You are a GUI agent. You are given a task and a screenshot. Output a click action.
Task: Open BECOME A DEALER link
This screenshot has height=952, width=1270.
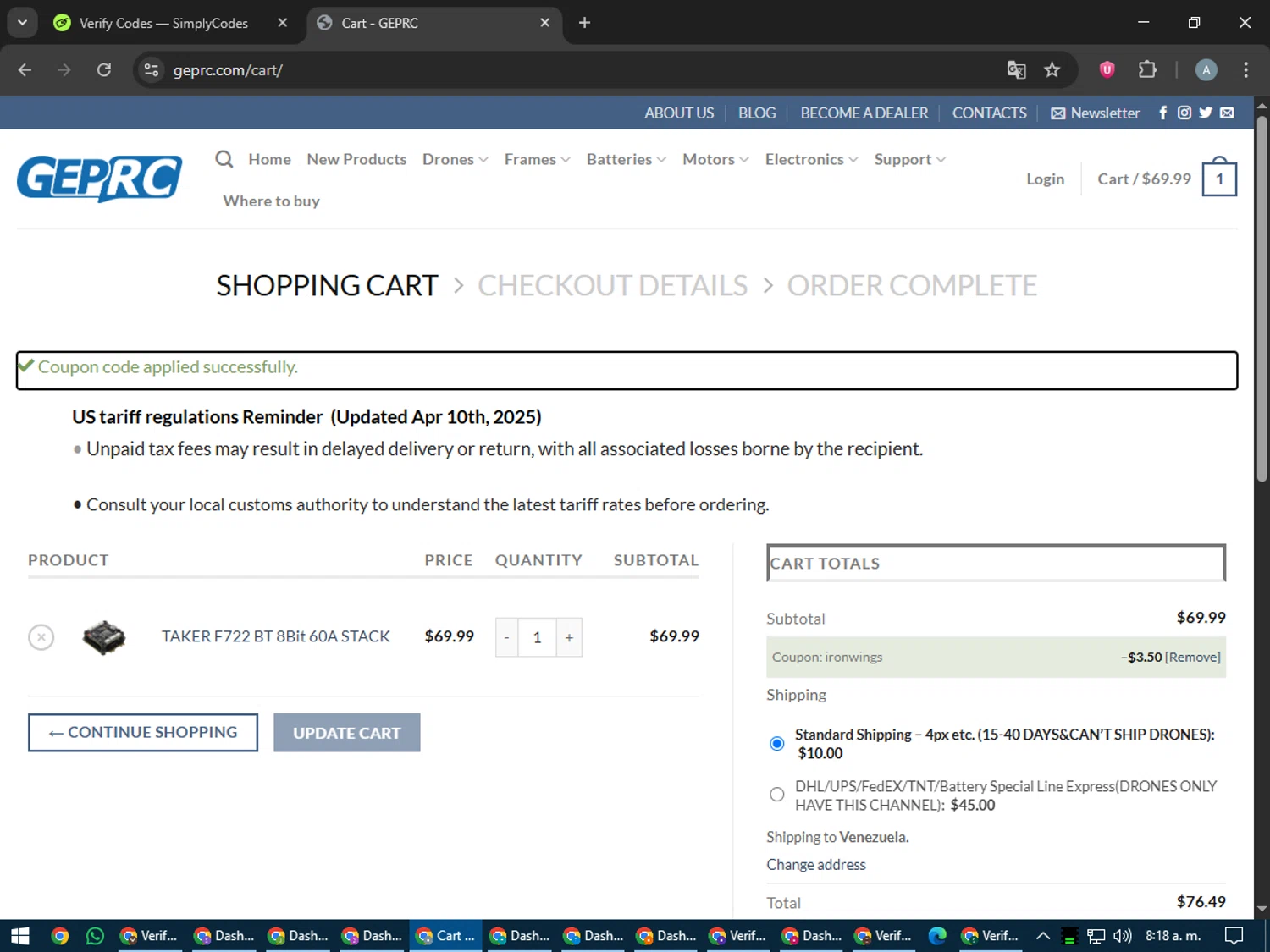coord(864,113)
